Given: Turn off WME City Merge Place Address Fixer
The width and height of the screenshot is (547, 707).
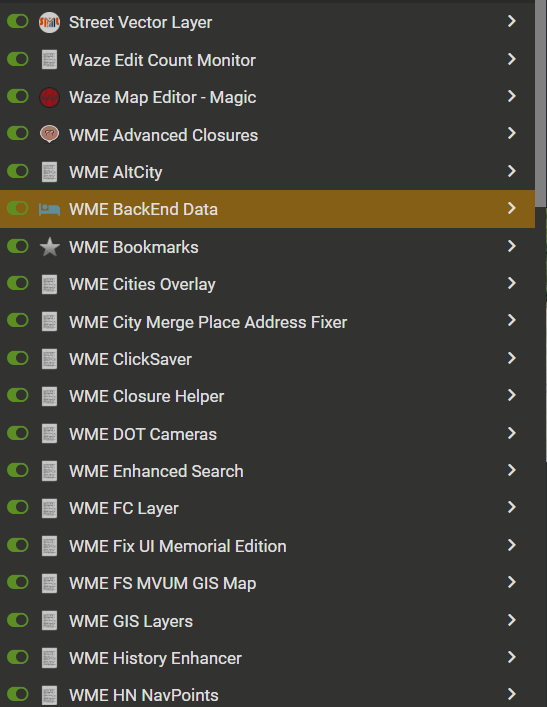Looking at the screenshot, I should [x=18, y=320].
